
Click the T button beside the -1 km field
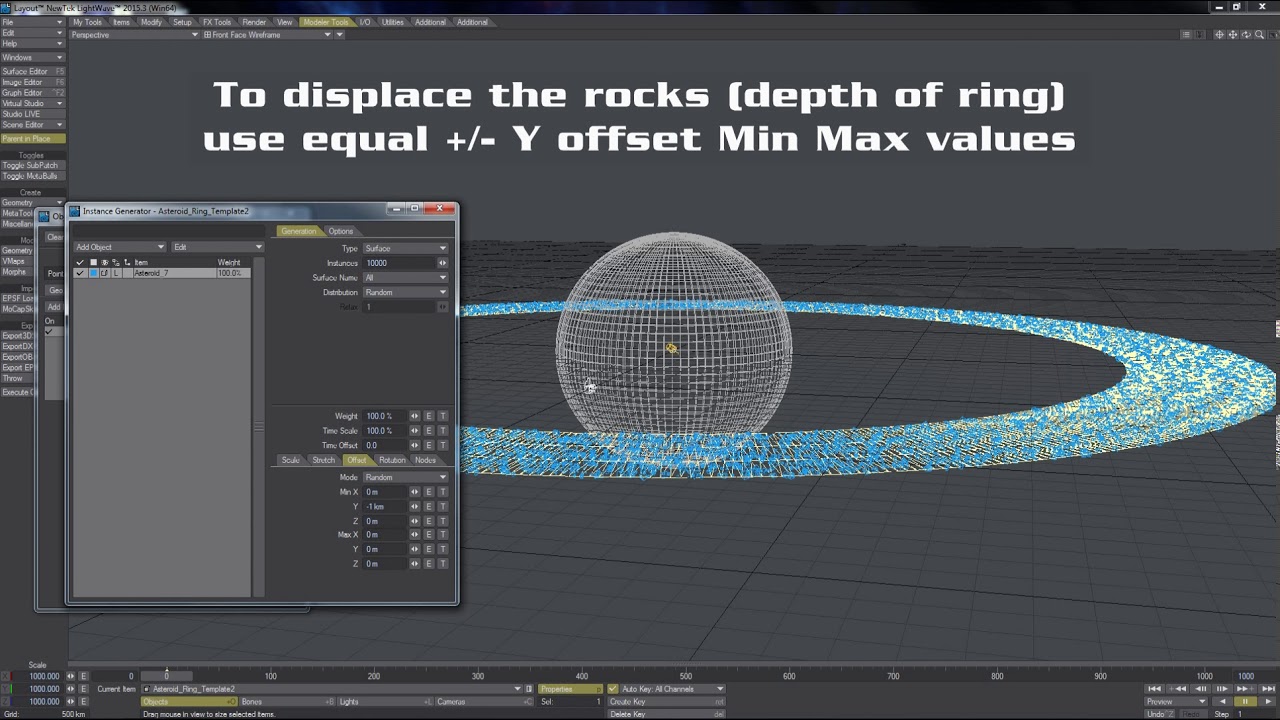[x=443, y=507]
